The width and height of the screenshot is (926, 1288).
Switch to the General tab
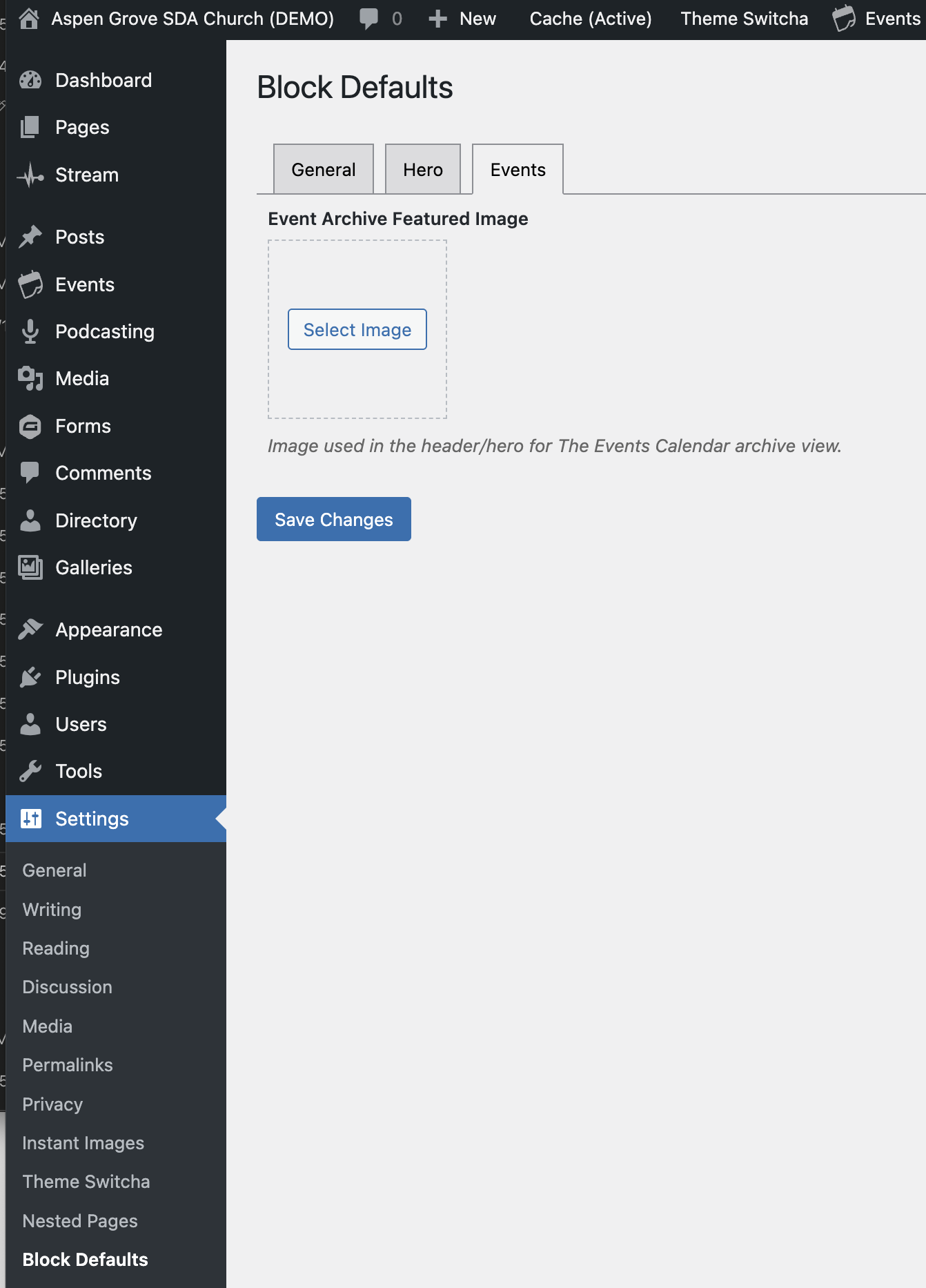[x=324, y=170]
